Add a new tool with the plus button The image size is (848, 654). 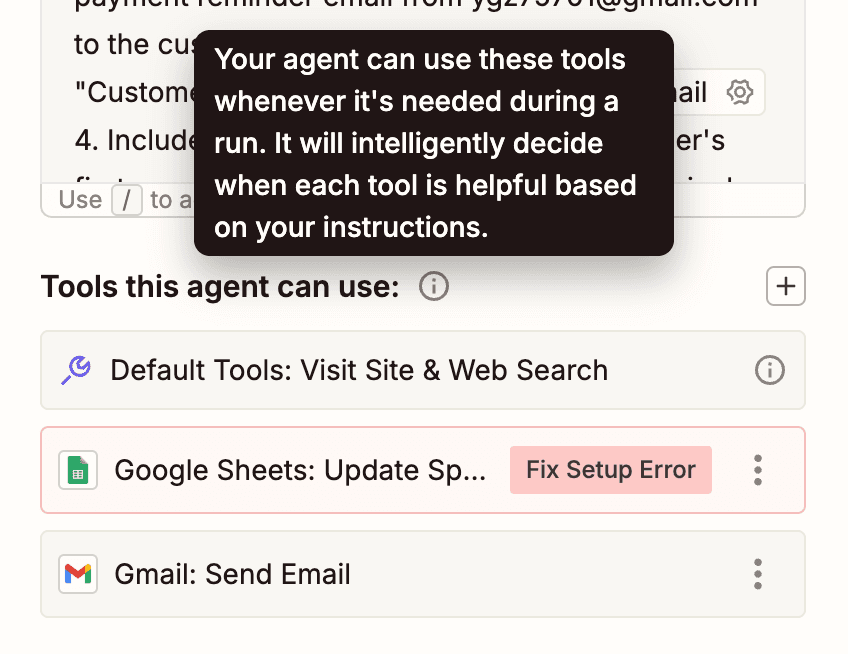[786, 287]
